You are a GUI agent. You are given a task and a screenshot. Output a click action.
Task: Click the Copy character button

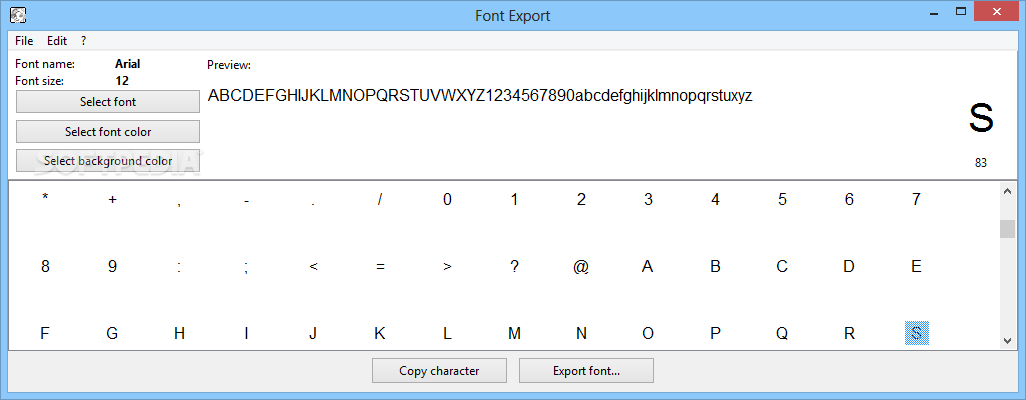439,371
